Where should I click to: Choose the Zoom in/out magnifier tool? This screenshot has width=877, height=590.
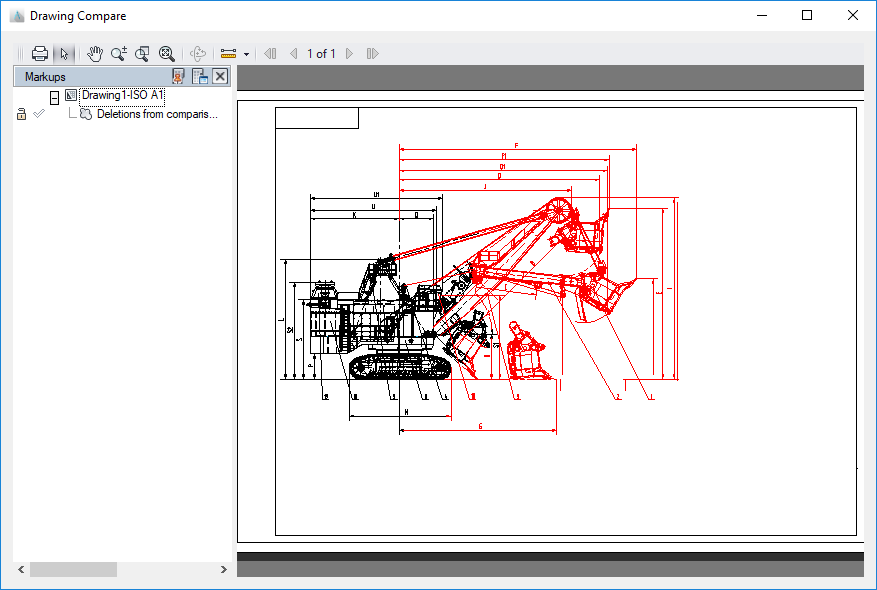(x=119, y=54)
